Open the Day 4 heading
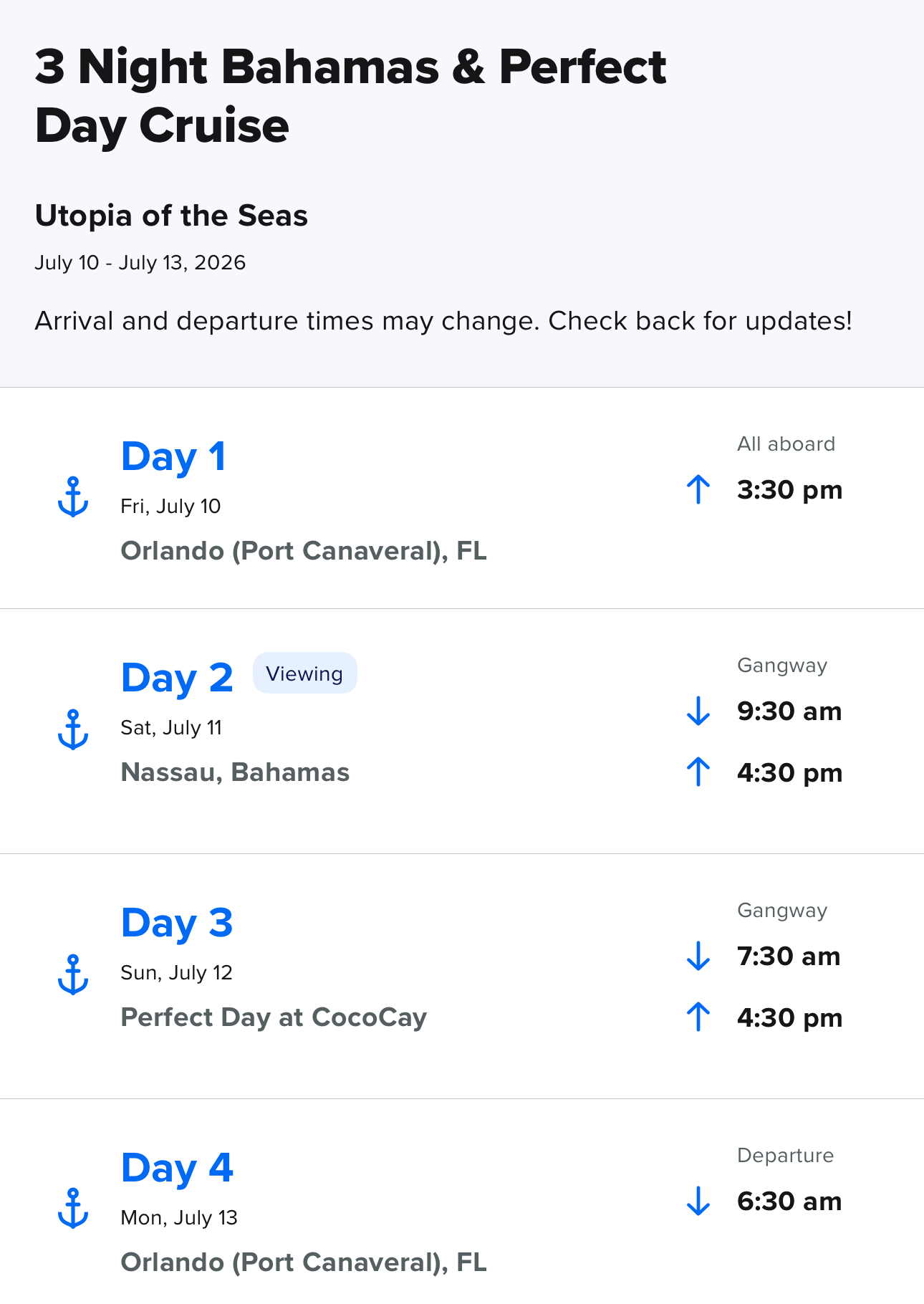924x1304 pixels. tap(177, 1169)
